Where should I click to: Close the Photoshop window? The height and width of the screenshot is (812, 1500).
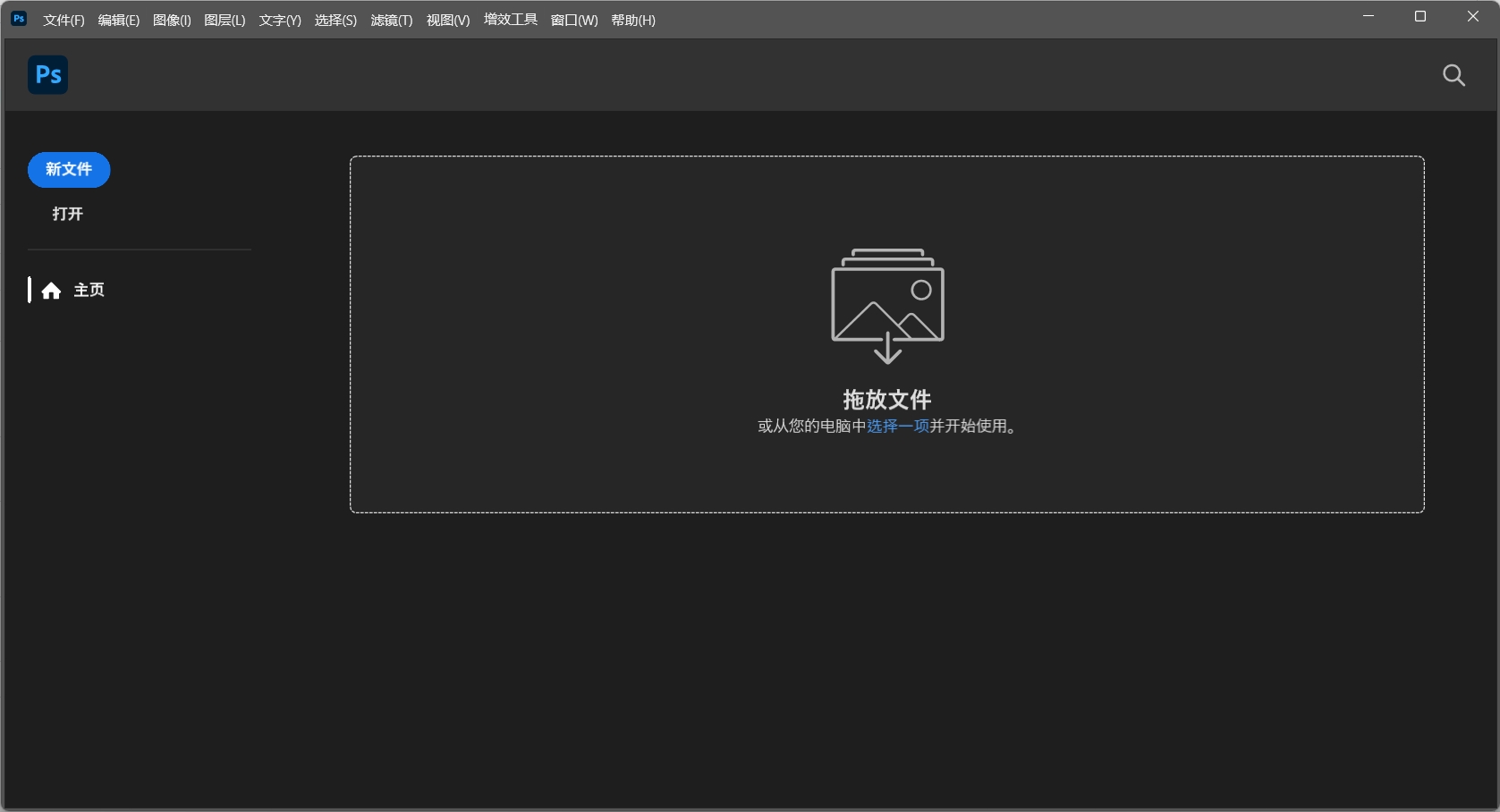coord(1472,16)
